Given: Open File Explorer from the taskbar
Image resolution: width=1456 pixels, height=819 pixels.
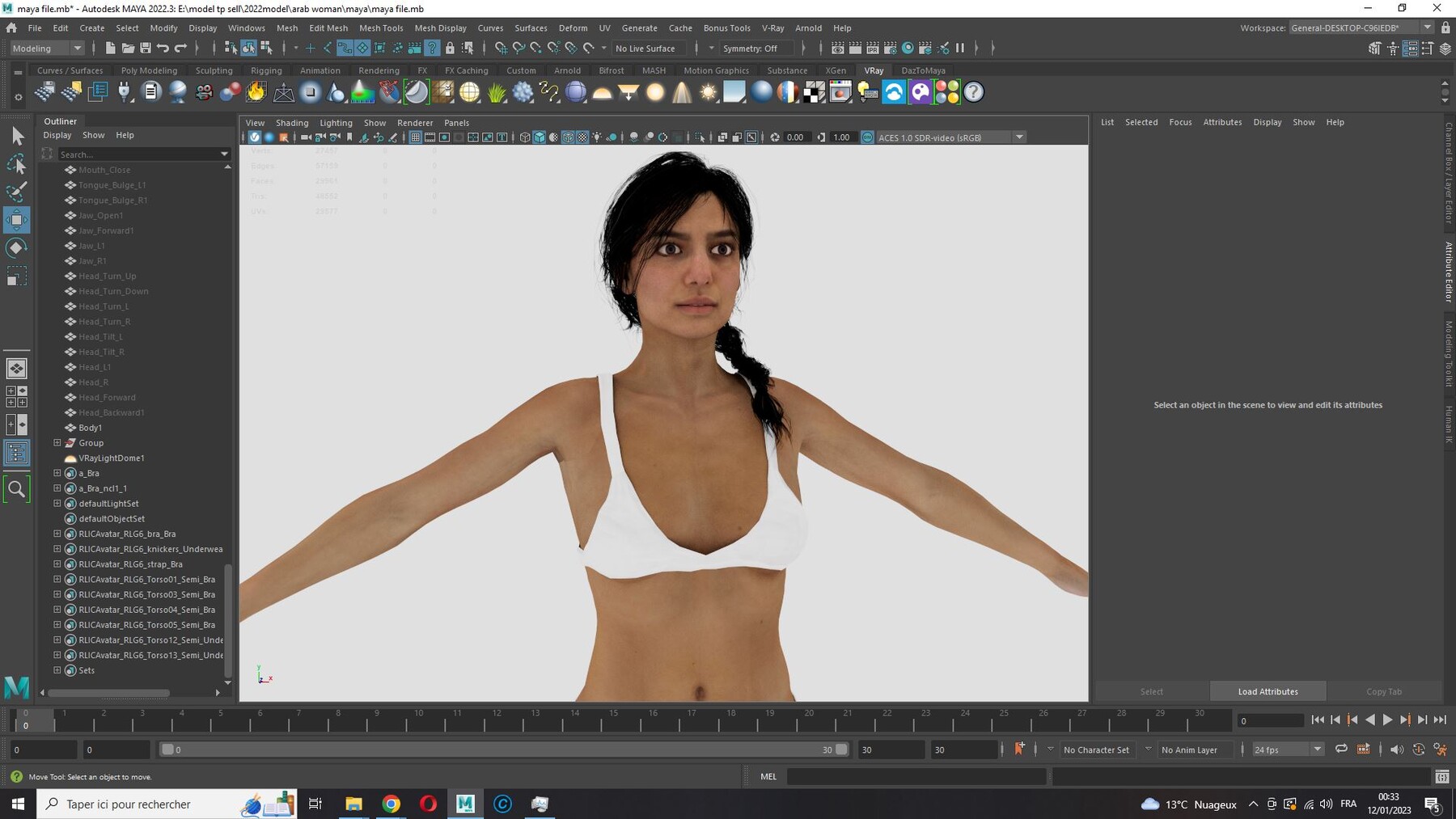Looking at the screenshot, I should pos(353,804).
